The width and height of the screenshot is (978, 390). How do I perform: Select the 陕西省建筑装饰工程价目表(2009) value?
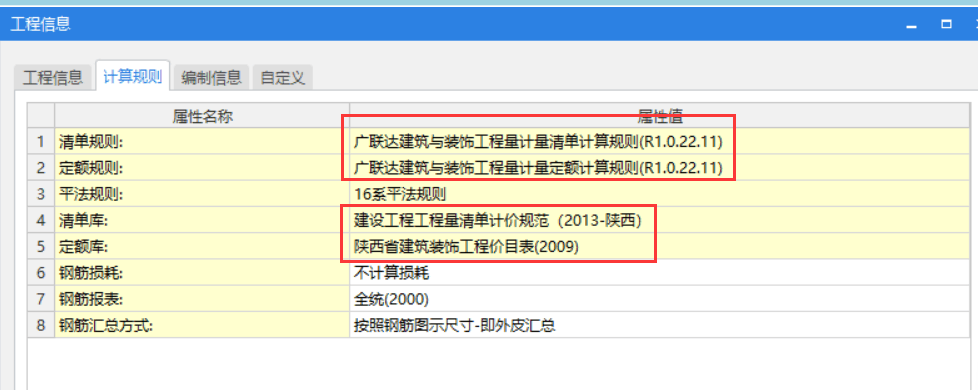click(660, 246)
